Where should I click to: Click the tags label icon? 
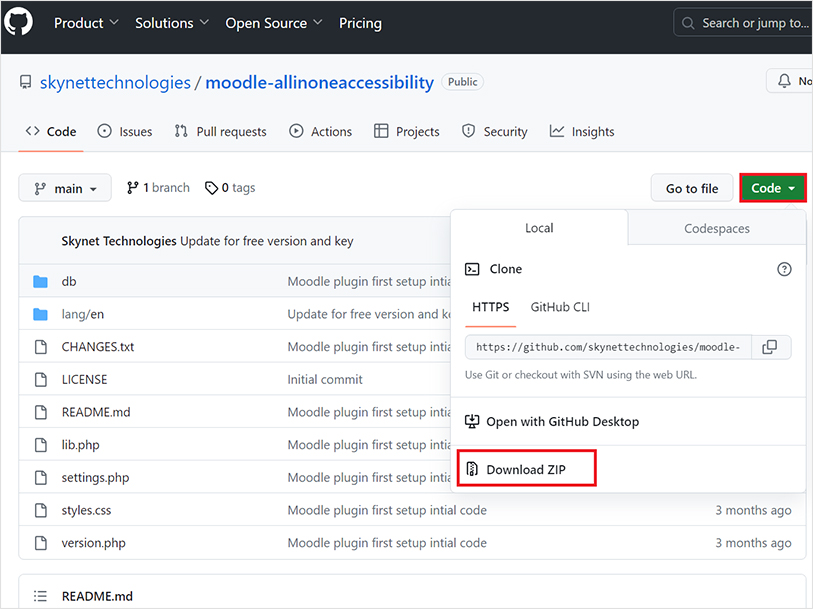tap(211, 188)
